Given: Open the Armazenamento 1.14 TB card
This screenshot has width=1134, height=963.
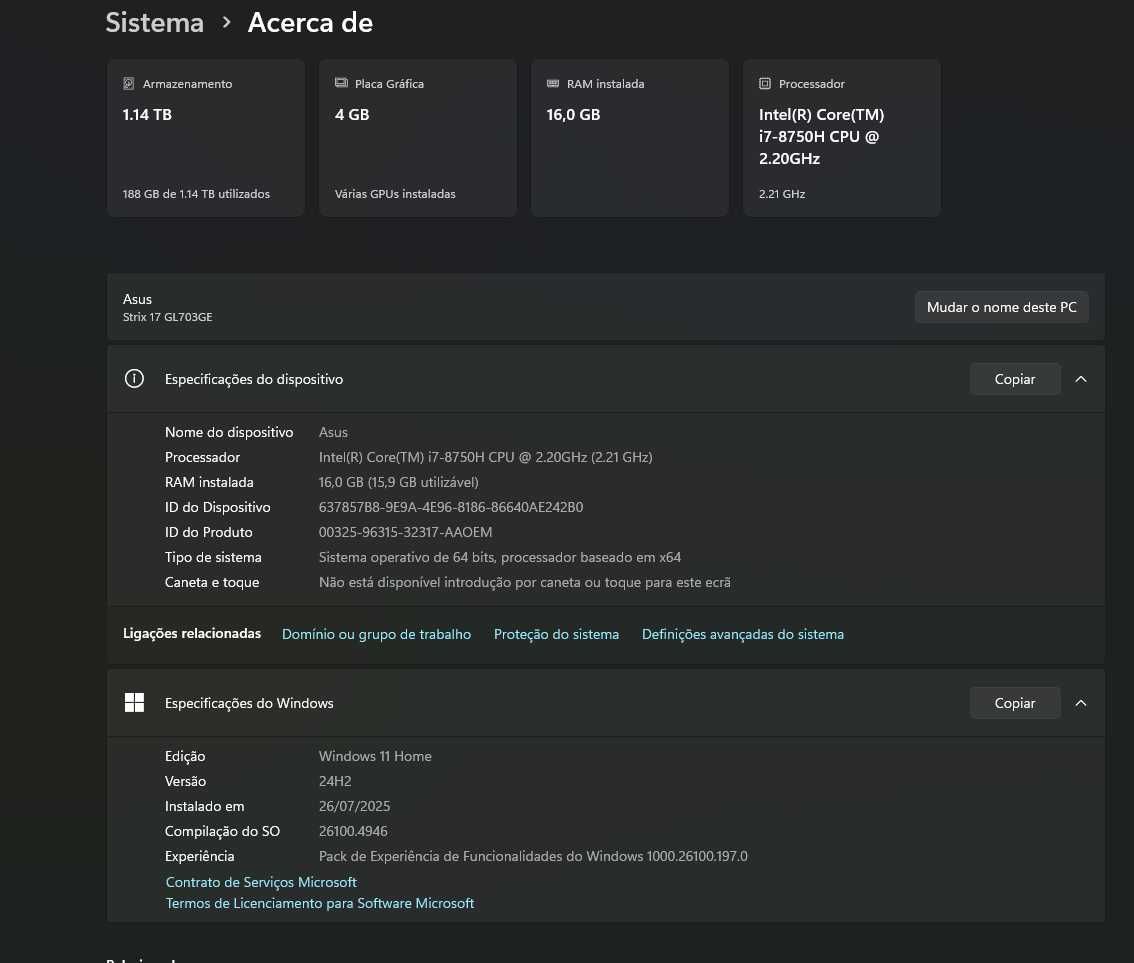Looking at the screenshot, I should click(x=206, y=138).
